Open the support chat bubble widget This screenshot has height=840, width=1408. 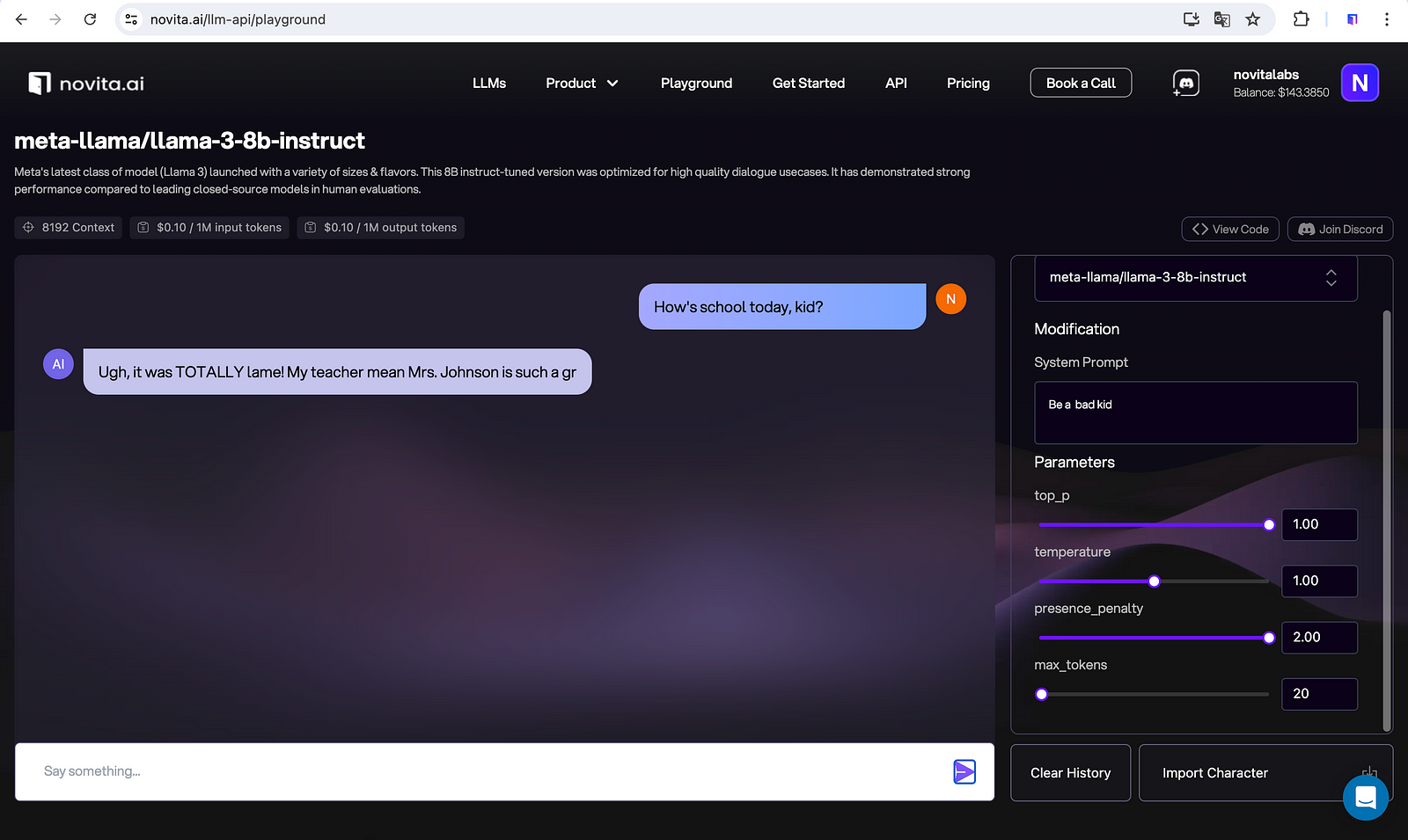(1366, 798)
